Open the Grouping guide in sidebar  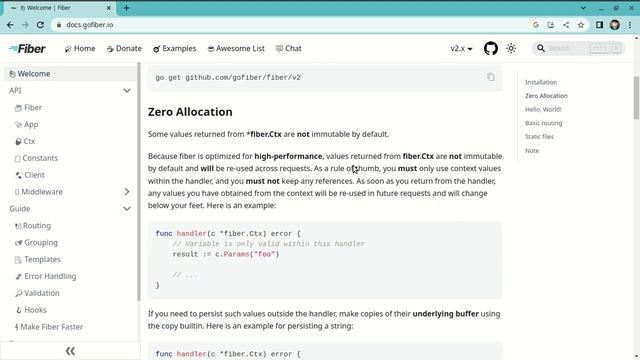(36, 242)
